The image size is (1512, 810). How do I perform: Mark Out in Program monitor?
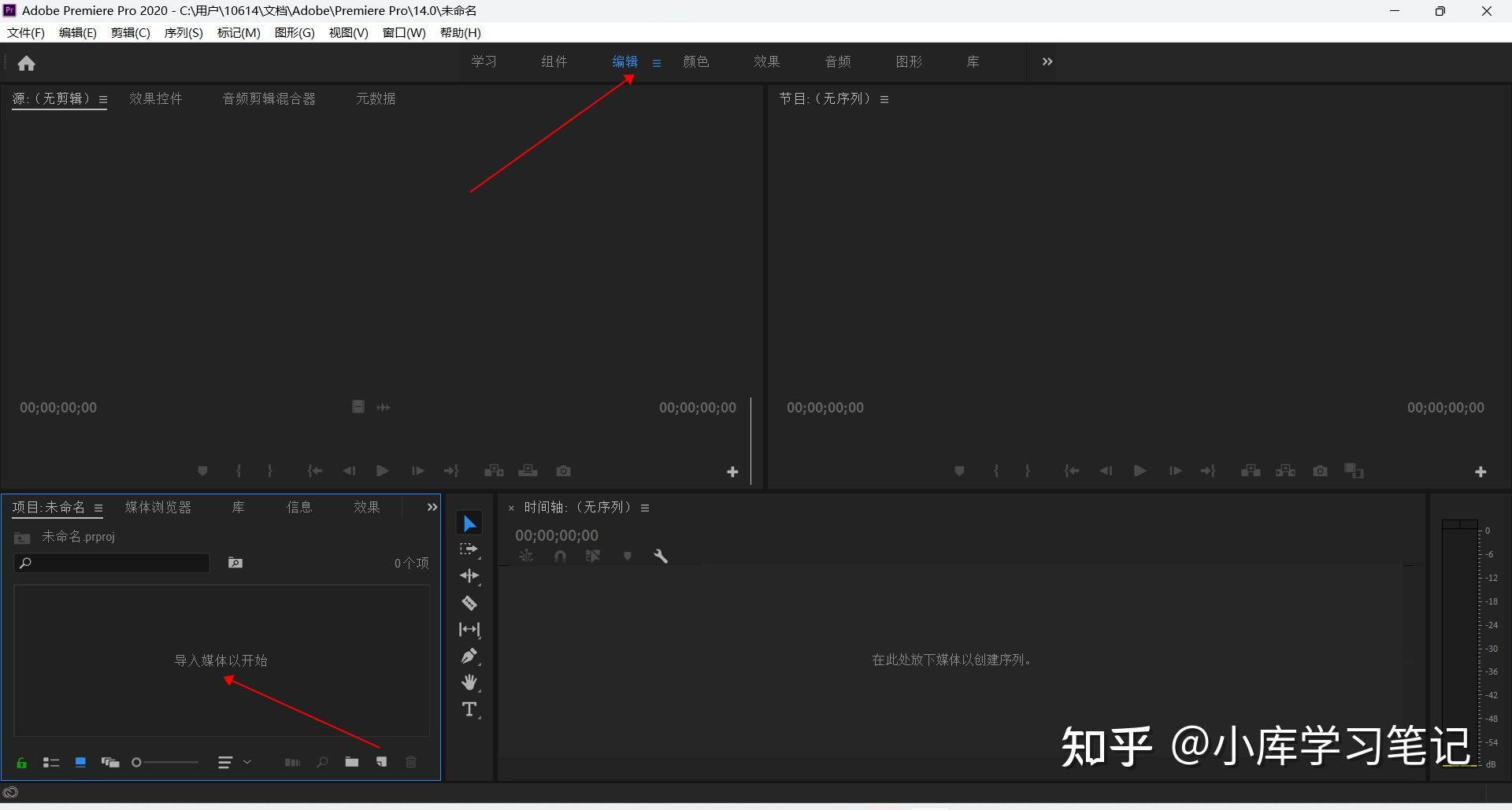pyautogui.click(x=1027, y=471)
